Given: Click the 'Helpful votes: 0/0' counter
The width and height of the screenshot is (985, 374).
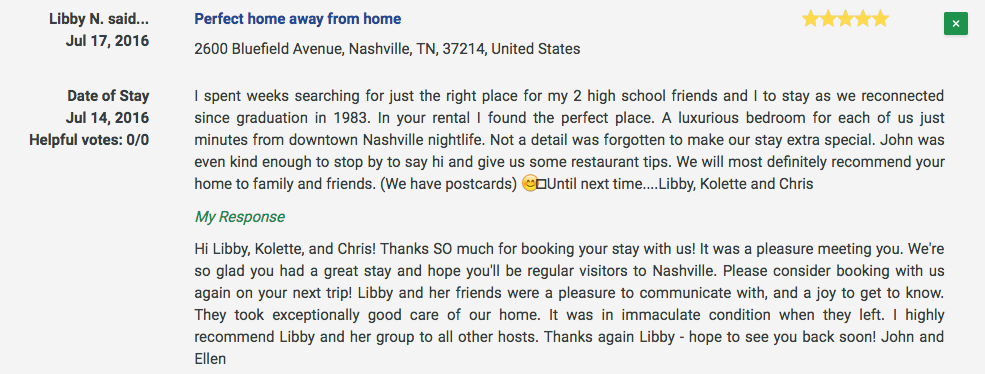Looking at the screenshot, I should [x=89, y=140].
